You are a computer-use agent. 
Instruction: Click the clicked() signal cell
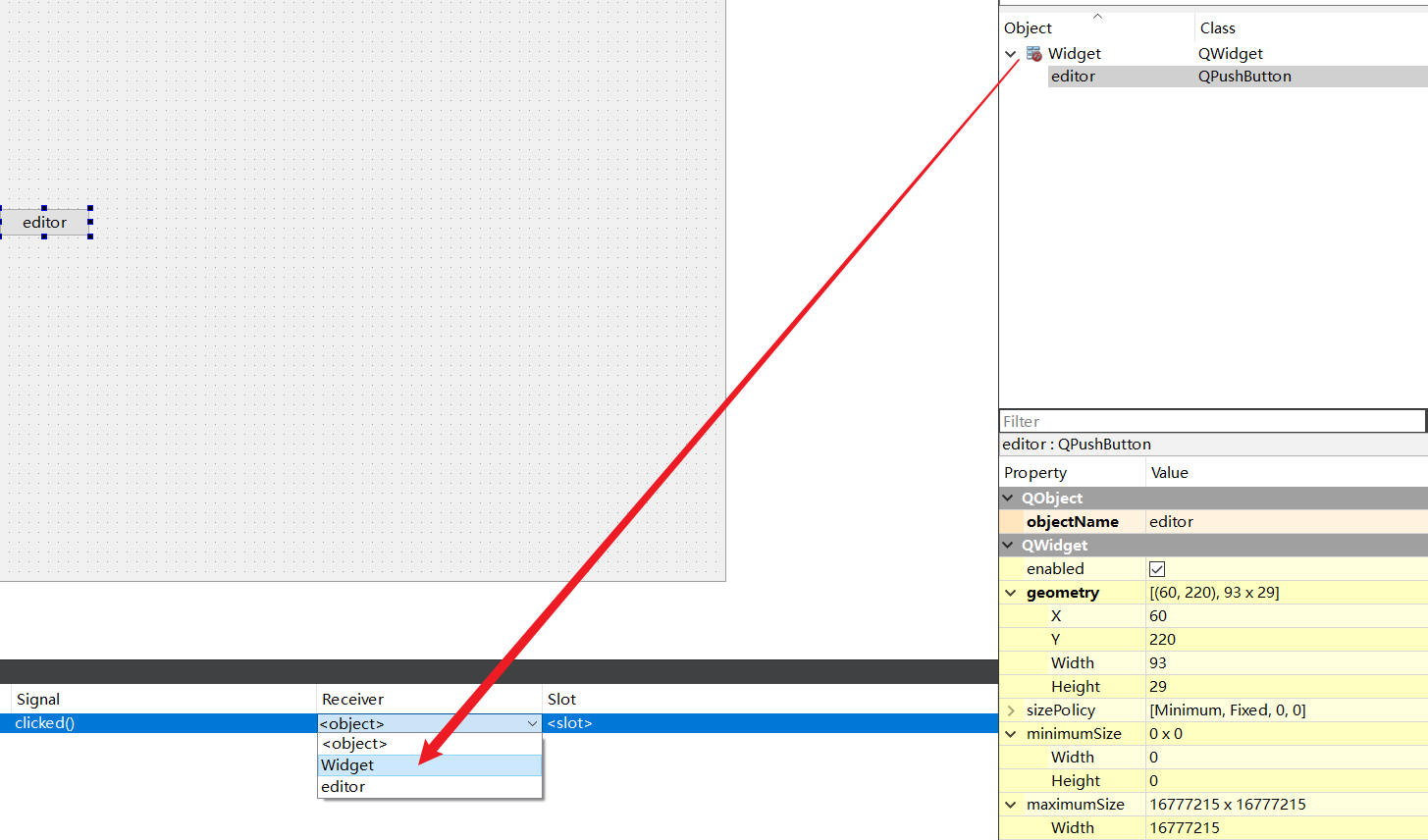[x=164, y=723]
